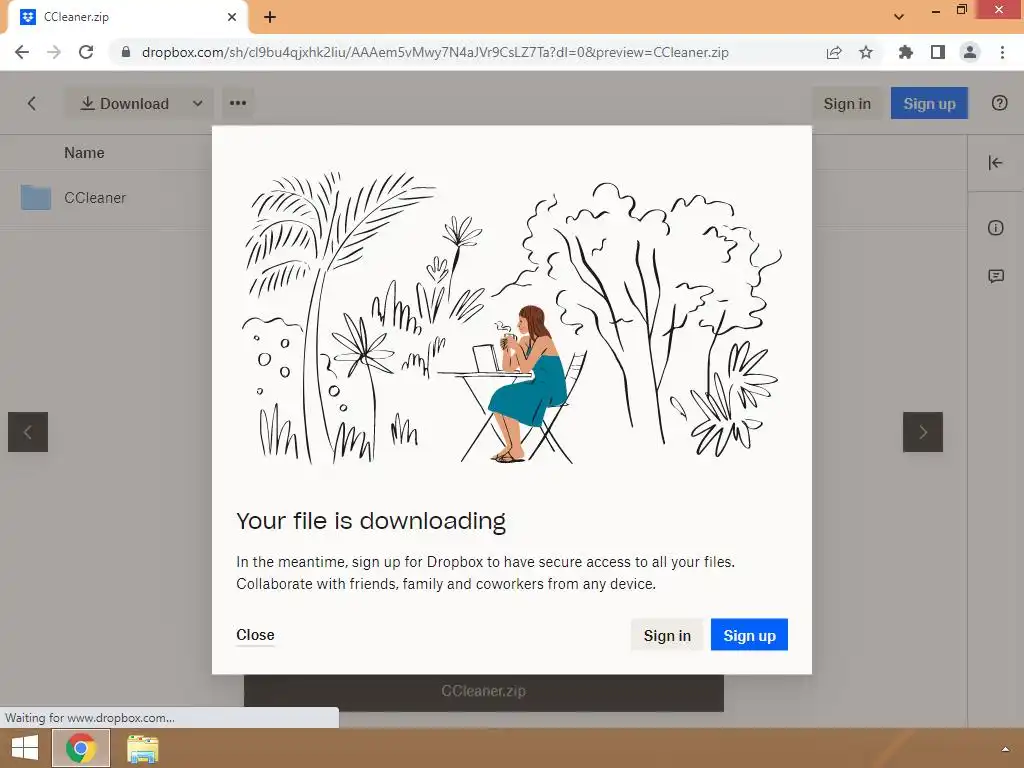
Task: Click the CCleaner.zip preview label
Action: point(483,691)
